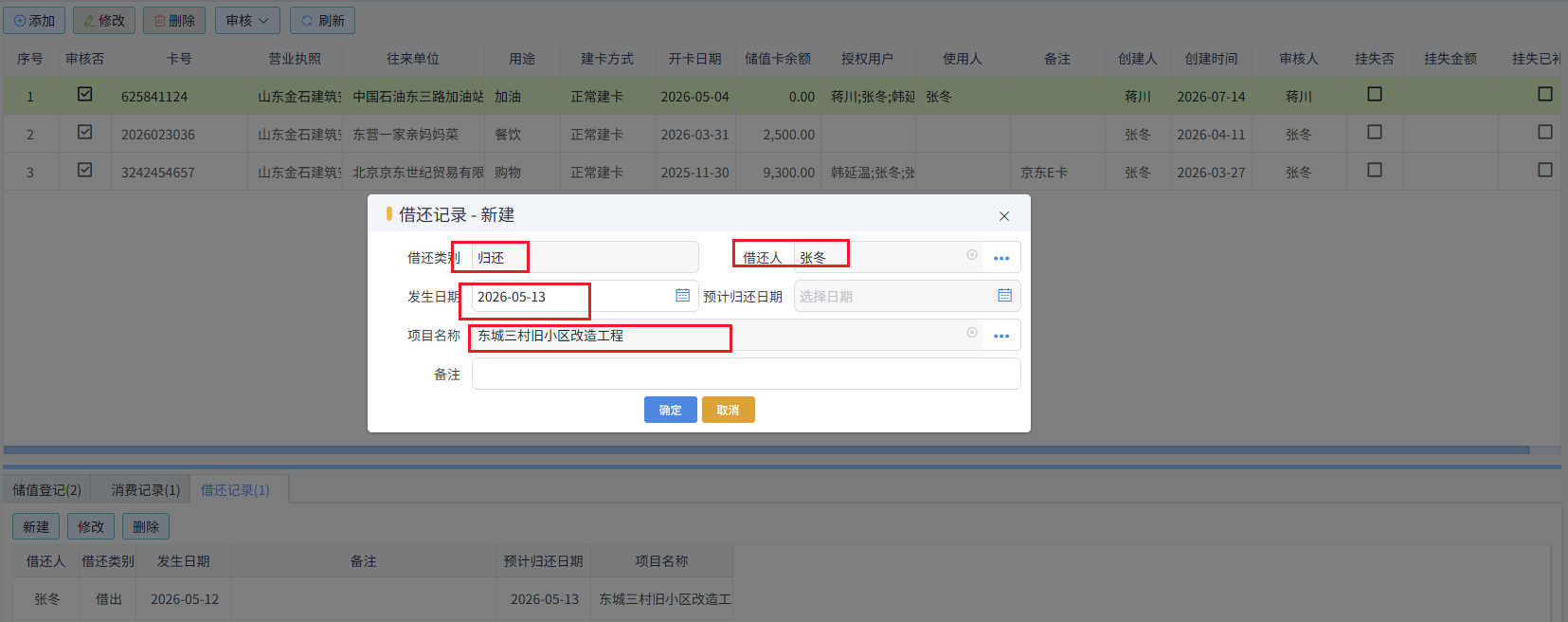The height and width of the screenshot is (622, 1568).
Task: Click the 卡号 column header
Action: click(179, 59)
